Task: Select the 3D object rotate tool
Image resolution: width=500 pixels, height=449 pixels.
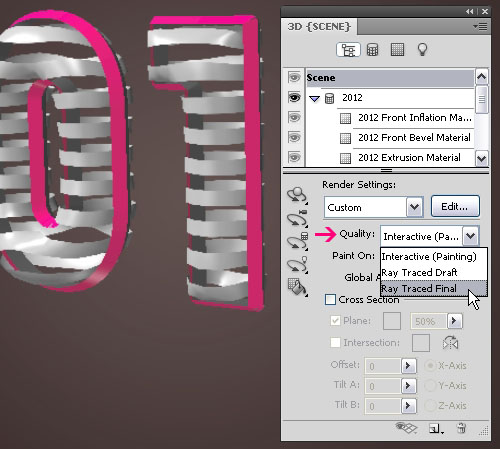Action: 297,195
